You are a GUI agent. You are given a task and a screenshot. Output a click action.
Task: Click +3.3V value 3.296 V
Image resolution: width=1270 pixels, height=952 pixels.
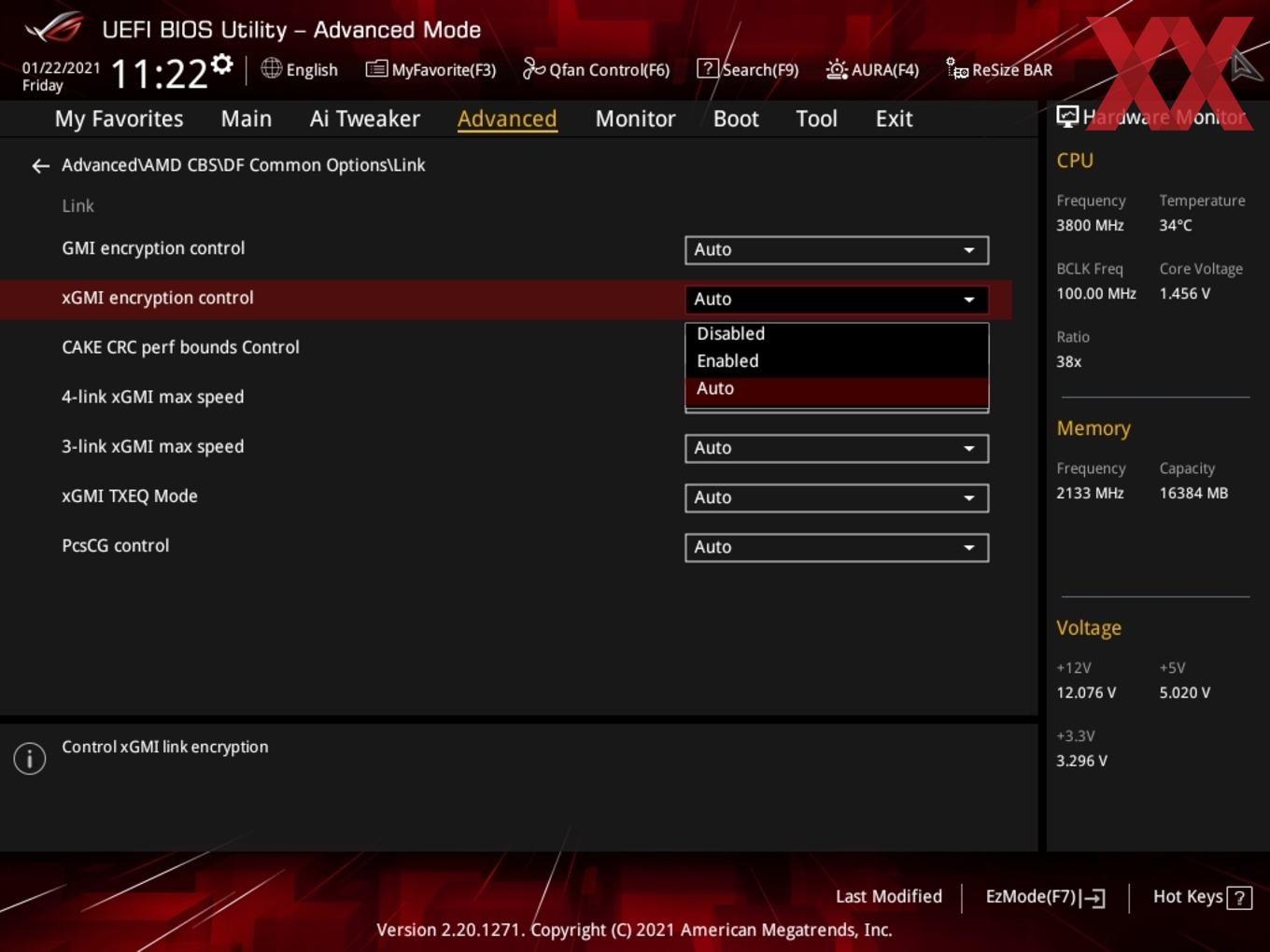point(1081,761)
